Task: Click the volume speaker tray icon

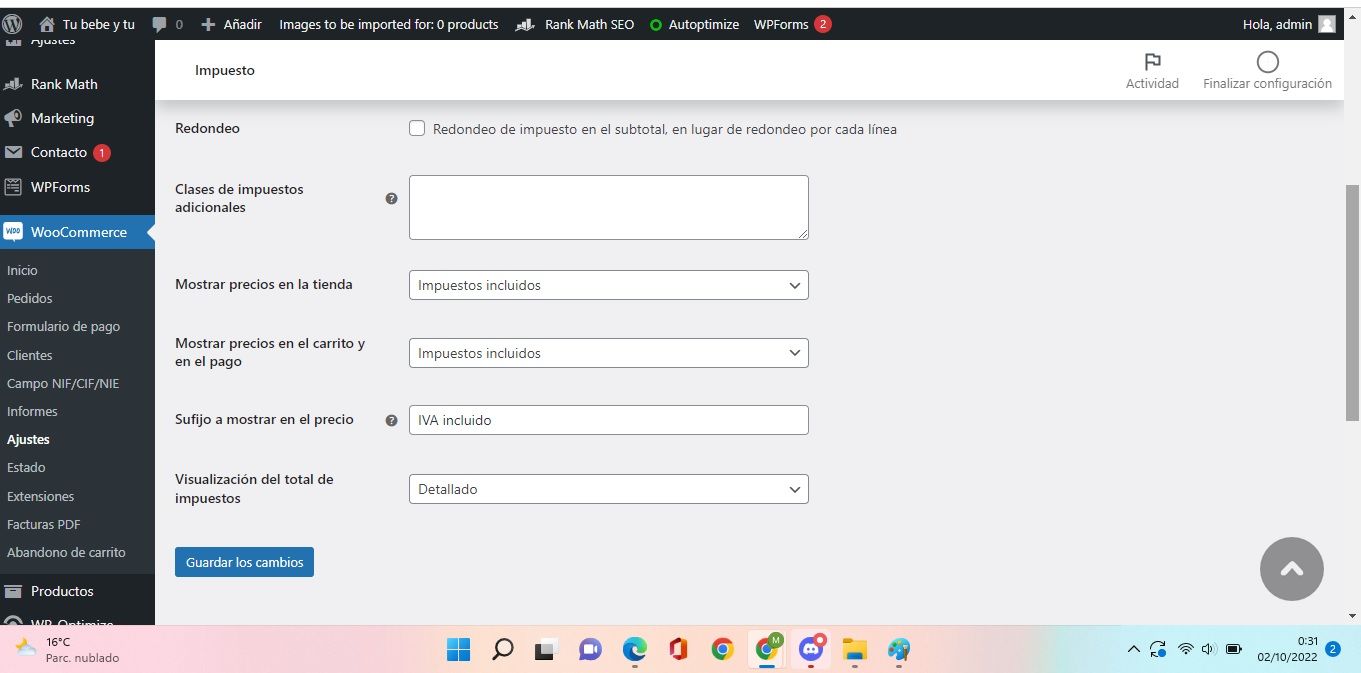Action: [x=1208, y=649]
